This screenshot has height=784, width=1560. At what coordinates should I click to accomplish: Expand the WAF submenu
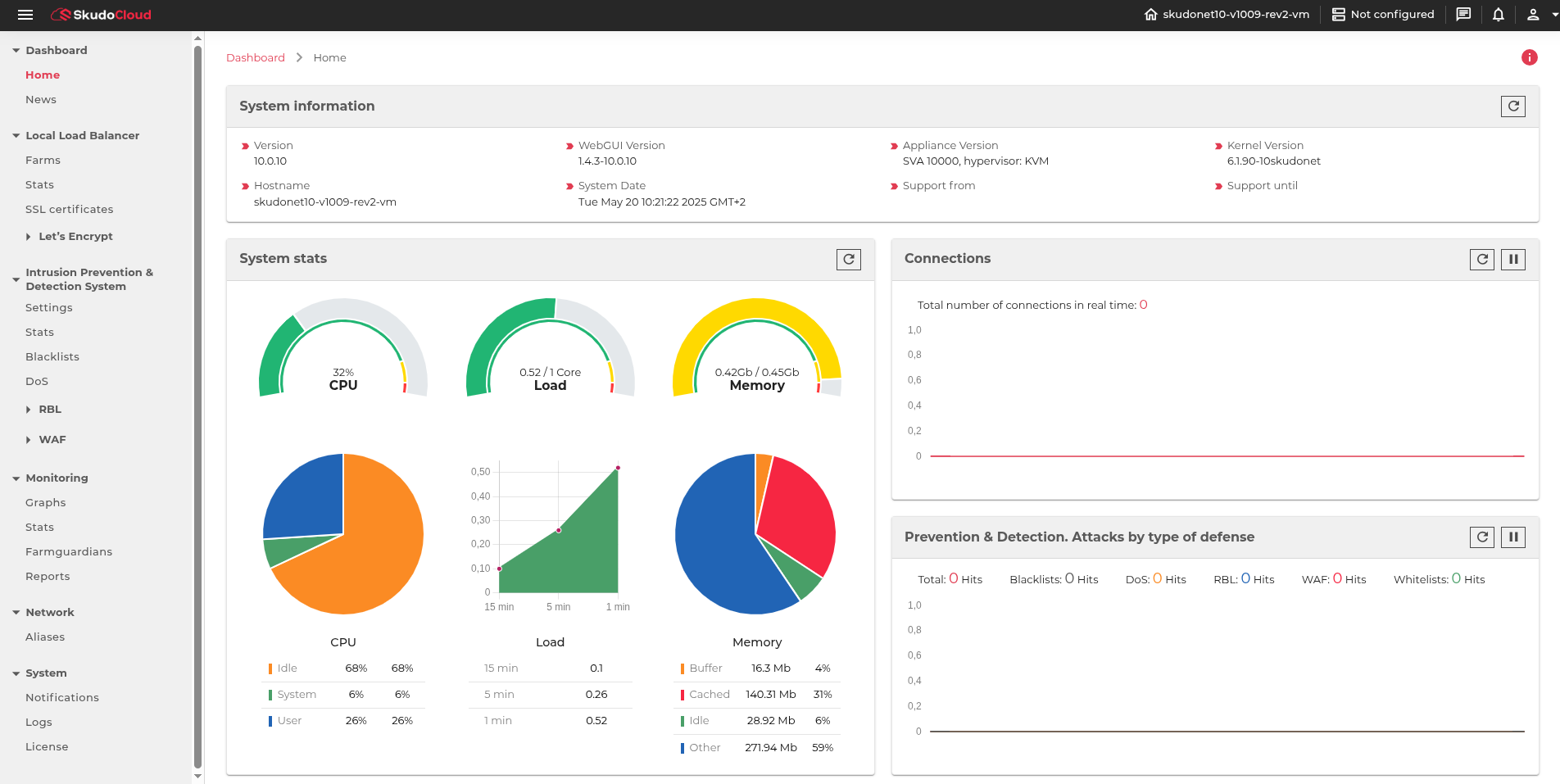click(46, 440)
